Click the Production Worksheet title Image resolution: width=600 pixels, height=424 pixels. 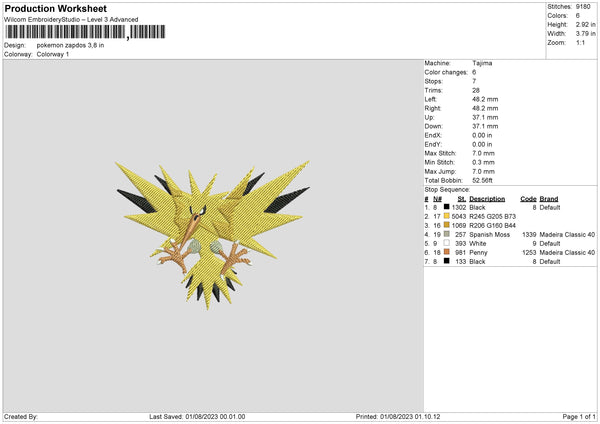55,9
